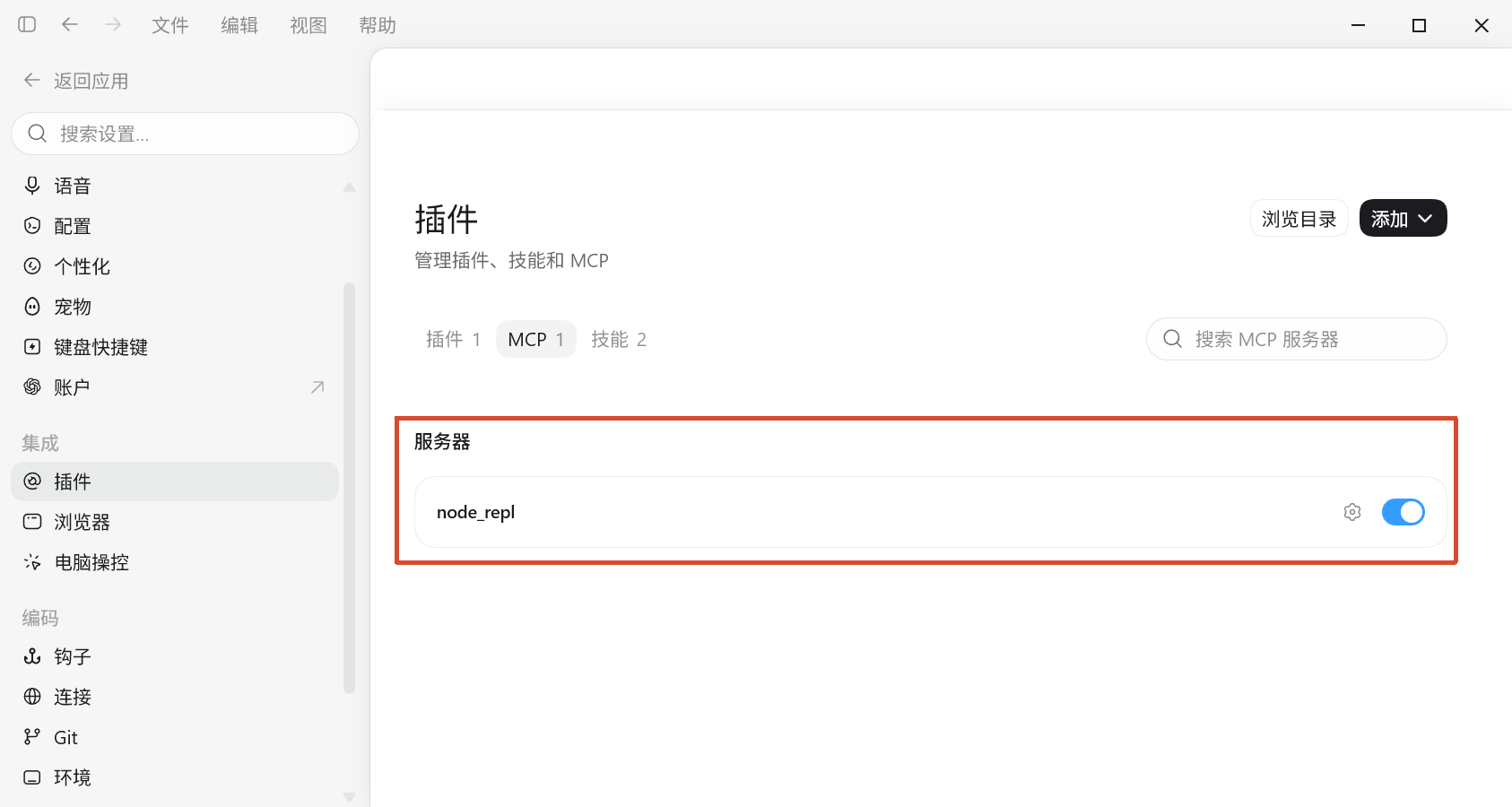Screen dimensions: 1512x807
Task: Open 账户 settings
Action: coord(175,387)
